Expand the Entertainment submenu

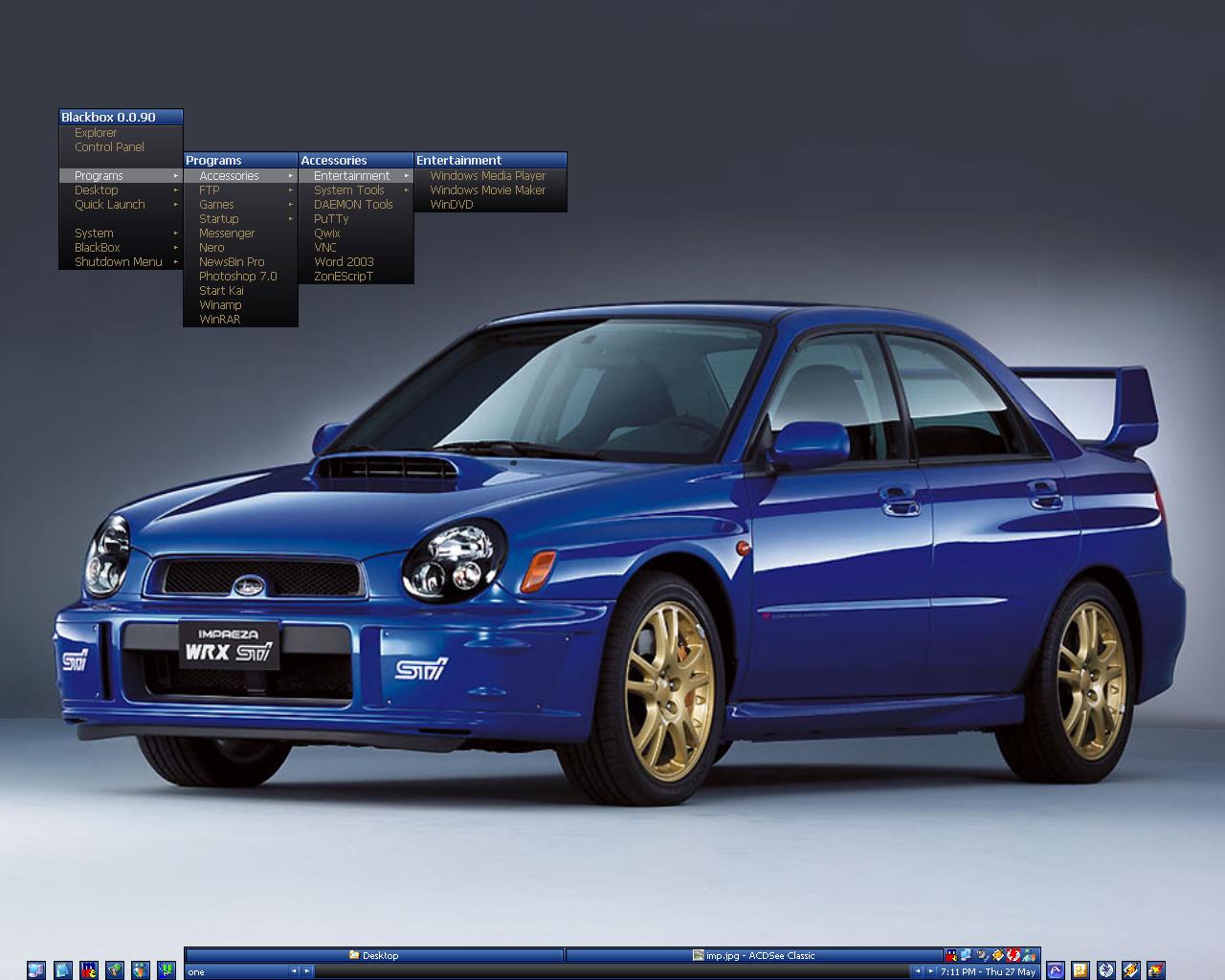pyautogui.click(x=356, y=176)
